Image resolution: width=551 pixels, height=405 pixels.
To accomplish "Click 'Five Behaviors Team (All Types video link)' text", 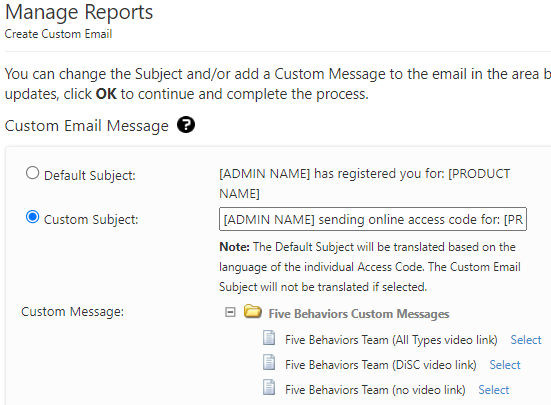I will [x=391, y=340].
